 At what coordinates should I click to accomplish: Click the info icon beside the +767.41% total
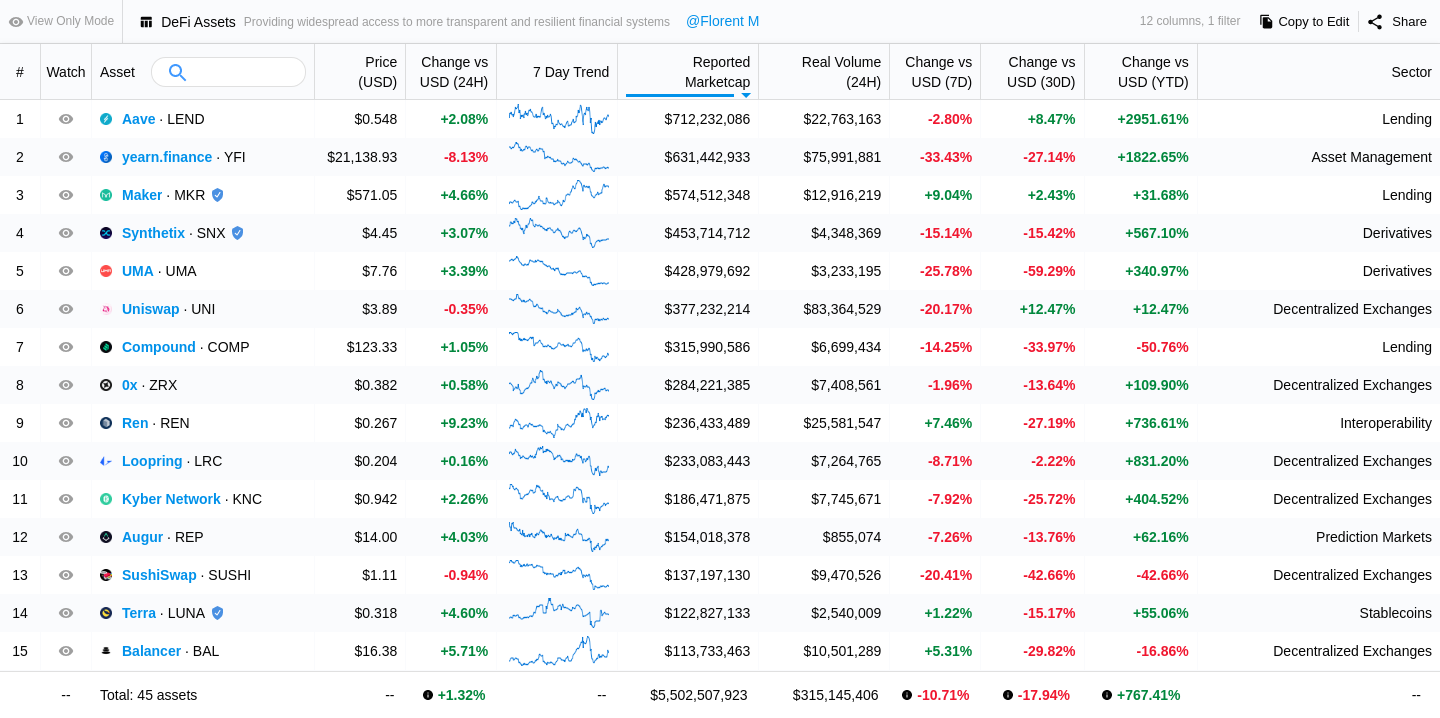[1107, 695]
